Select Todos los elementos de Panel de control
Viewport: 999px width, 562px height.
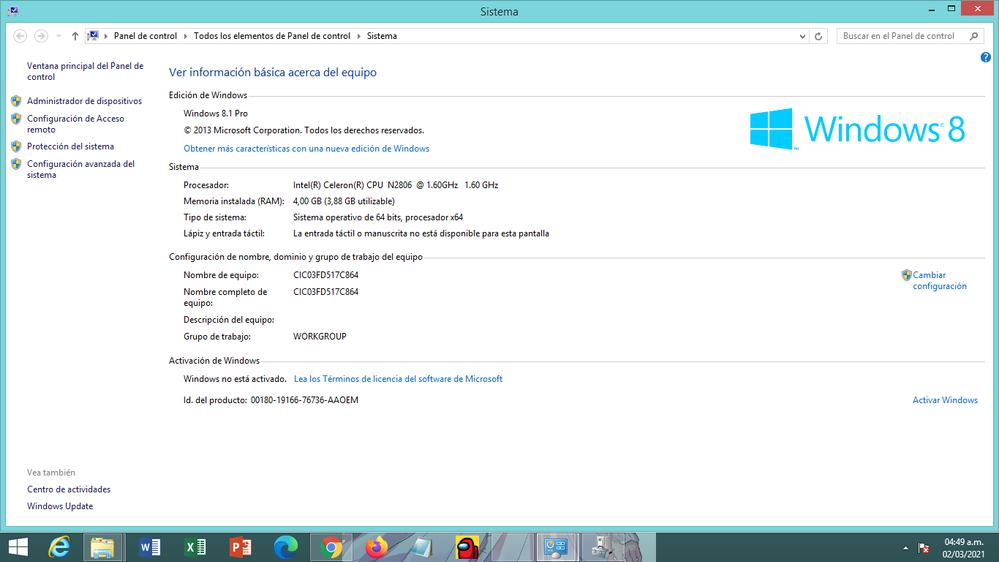tap(272, 36)
